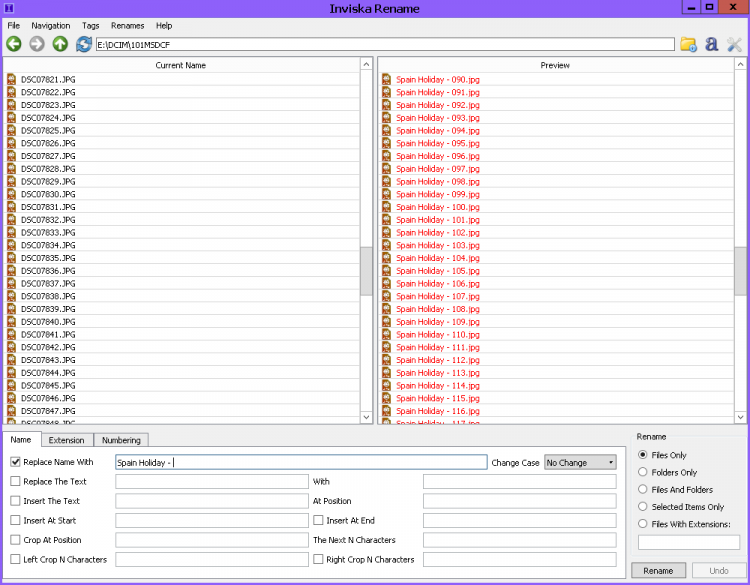Screen dimensions: 750x585
Task: Open the folder browse icon
Action: (x=688, y=44)
